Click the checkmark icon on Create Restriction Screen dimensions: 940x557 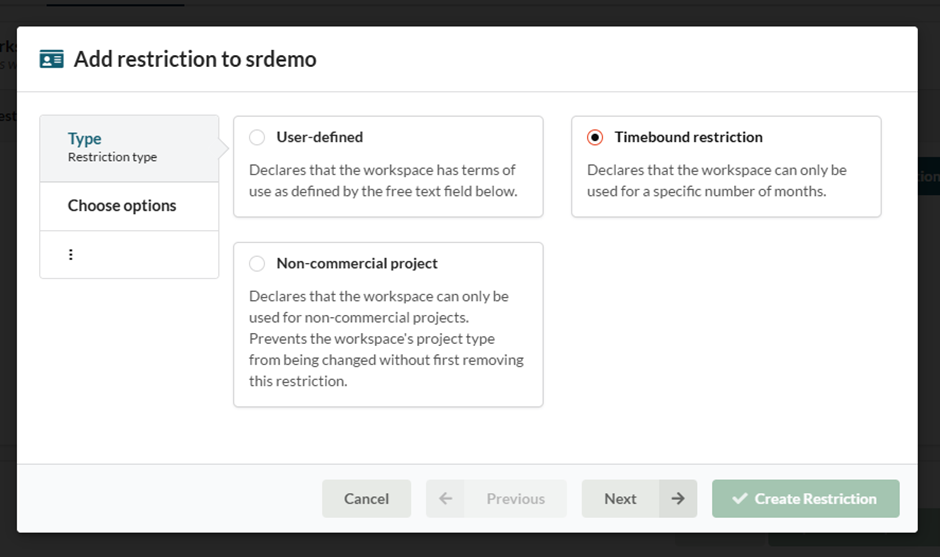click(x=740, y=499)
